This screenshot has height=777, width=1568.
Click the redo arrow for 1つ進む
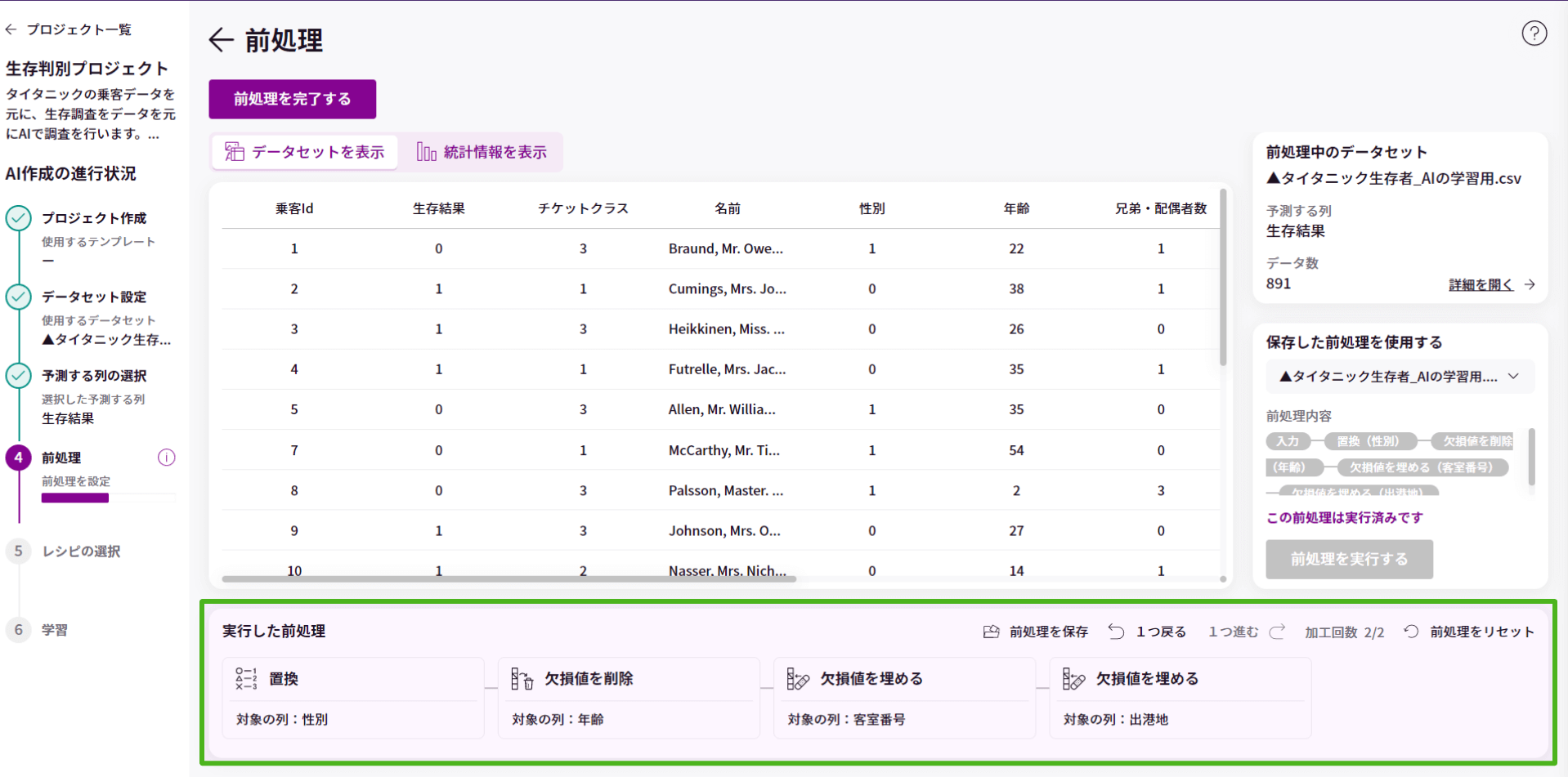coord(1277,632)
